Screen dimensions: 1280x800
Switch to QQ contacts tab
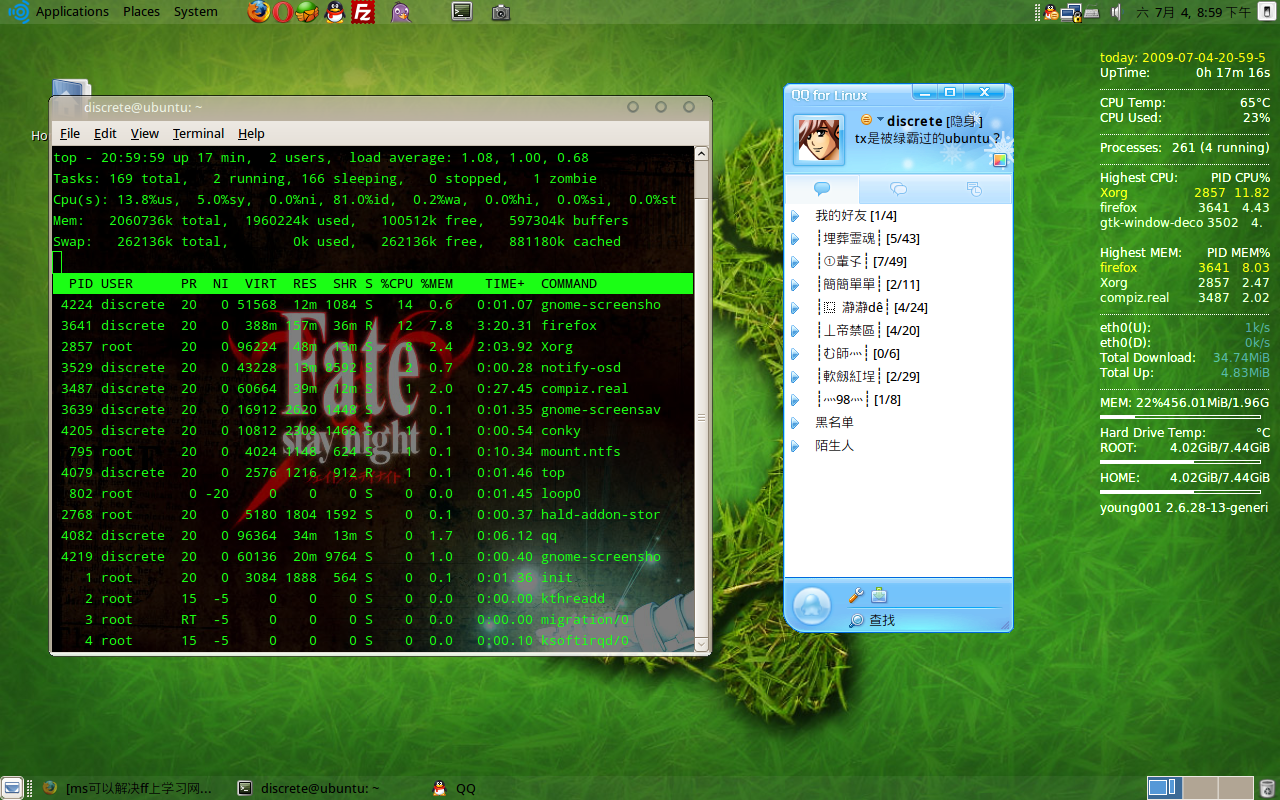(822, 189)
